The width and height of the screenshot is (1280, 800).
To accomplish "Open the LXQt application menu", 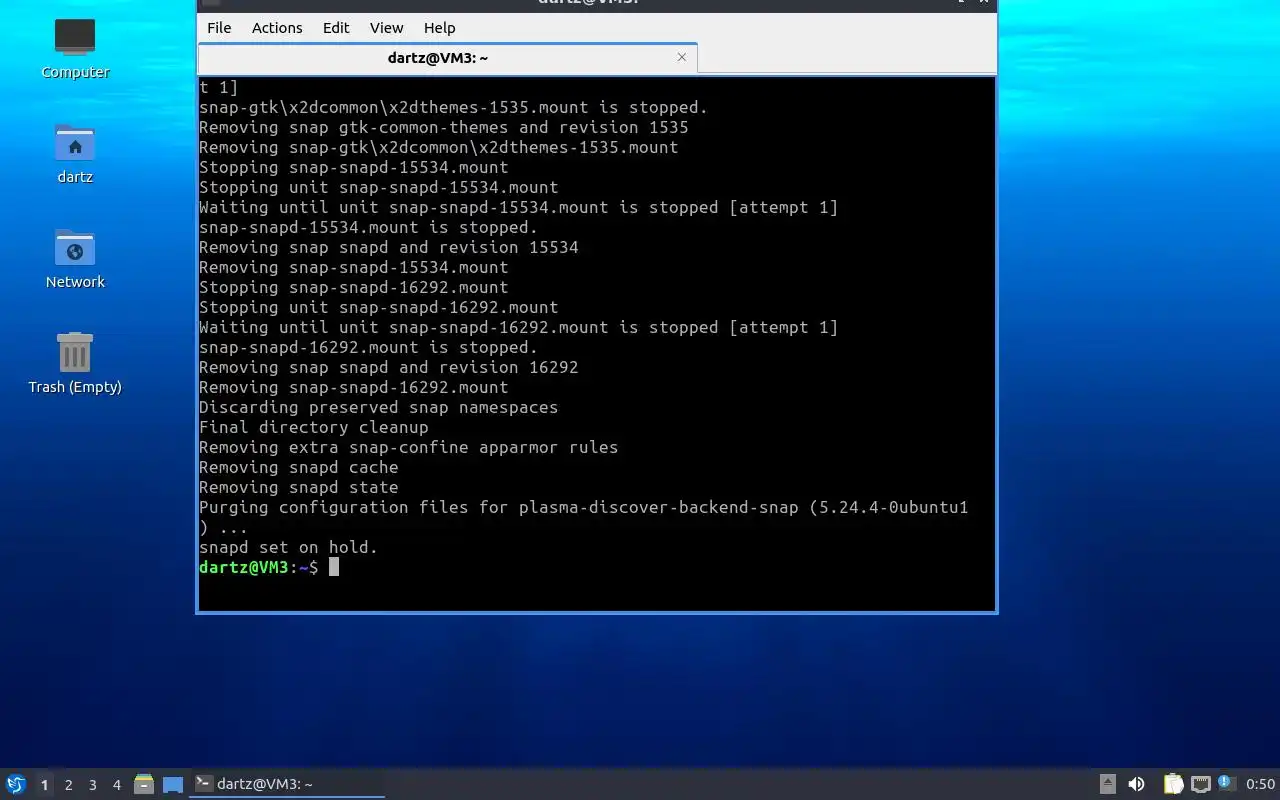I will (x=15, y=784).
